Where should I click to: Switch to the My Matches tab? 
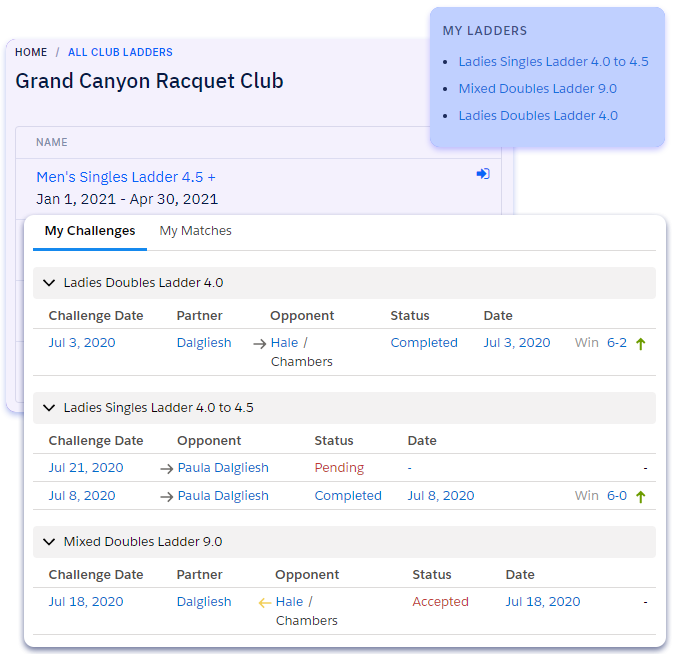[195, 231]
